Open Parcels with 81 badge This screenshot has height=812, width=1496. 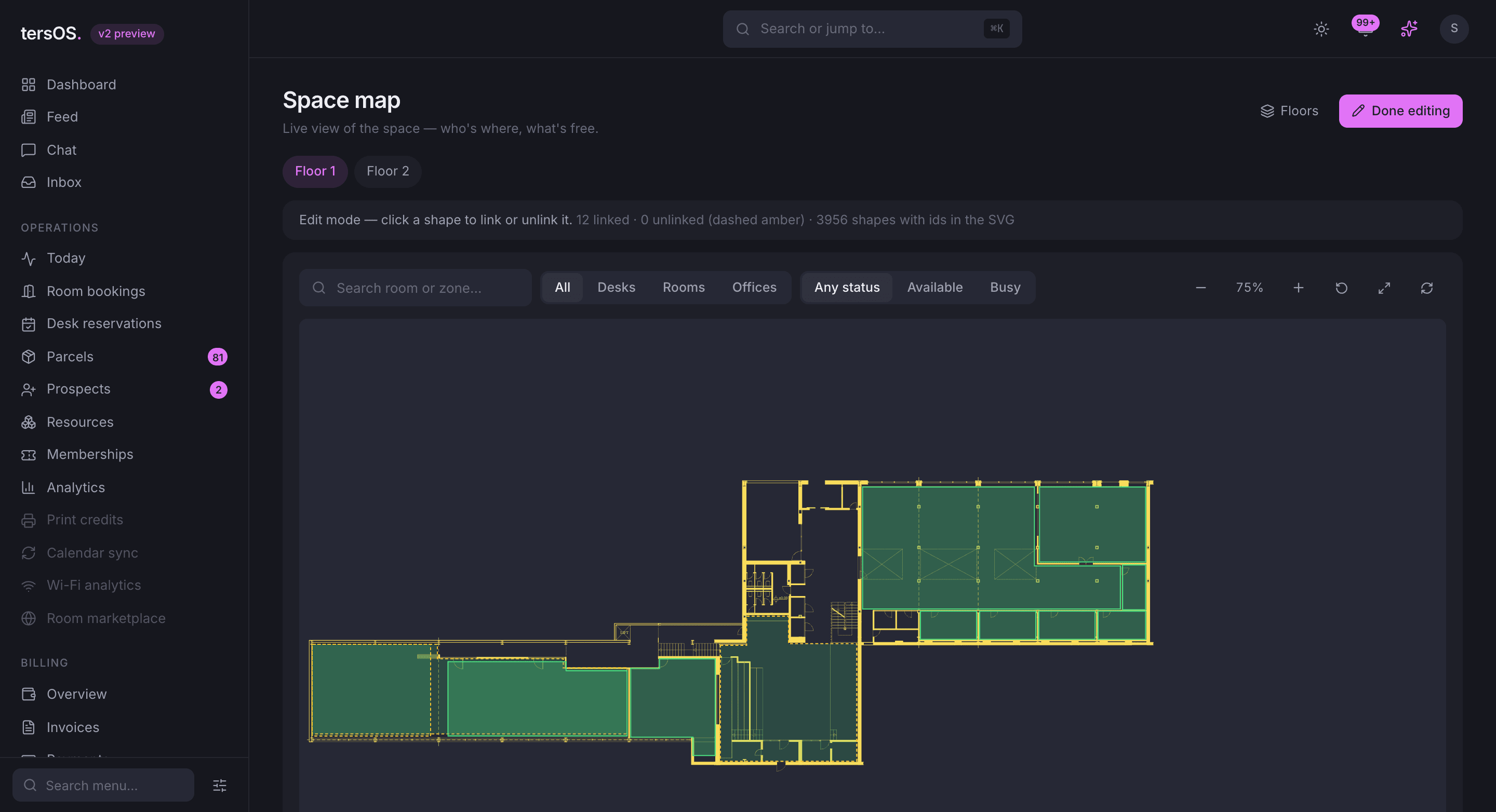[124, 357]
